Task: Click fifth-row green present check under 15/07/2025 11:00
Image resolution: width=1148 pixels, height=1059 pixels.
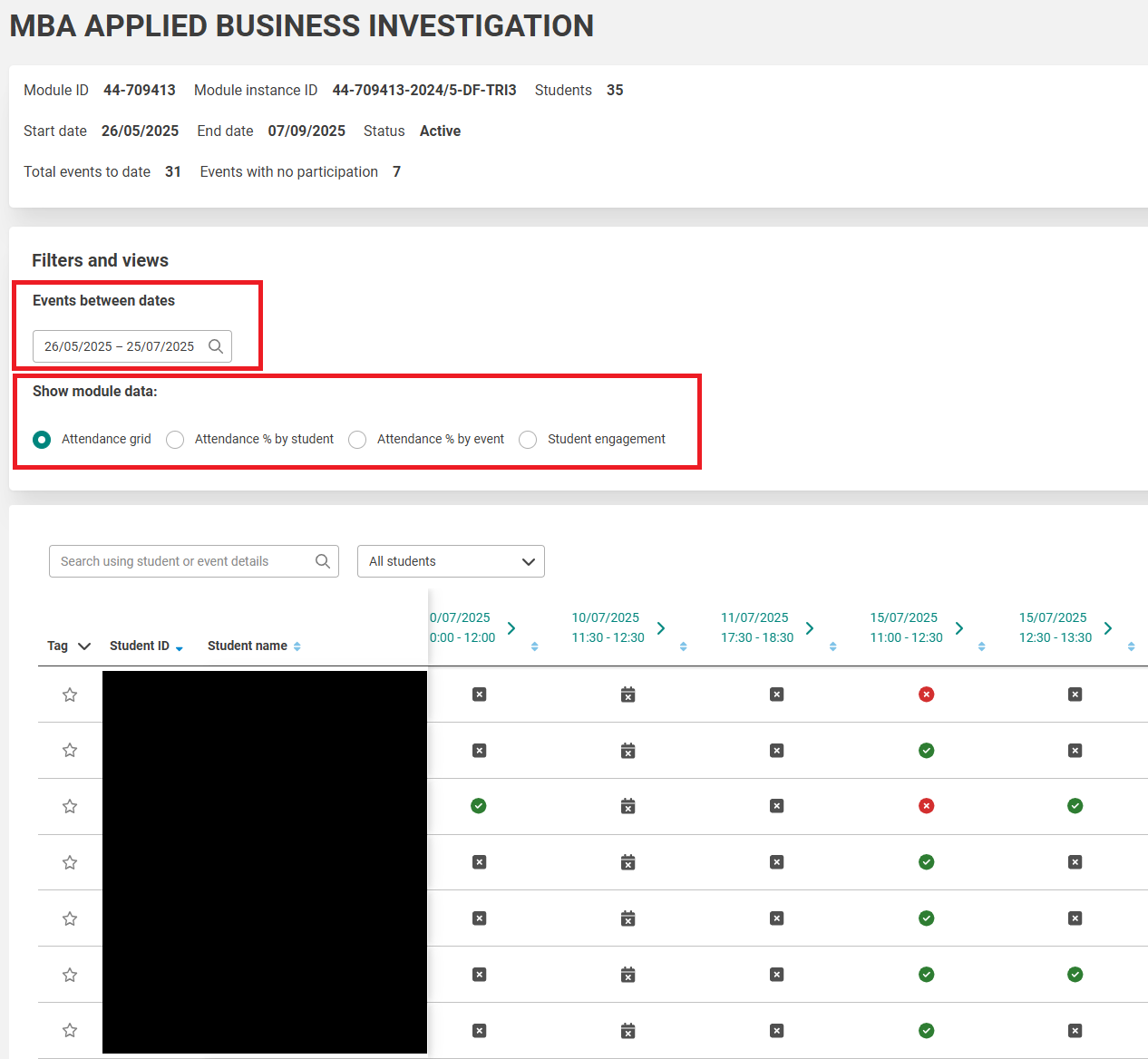Action: pos(926,918)
